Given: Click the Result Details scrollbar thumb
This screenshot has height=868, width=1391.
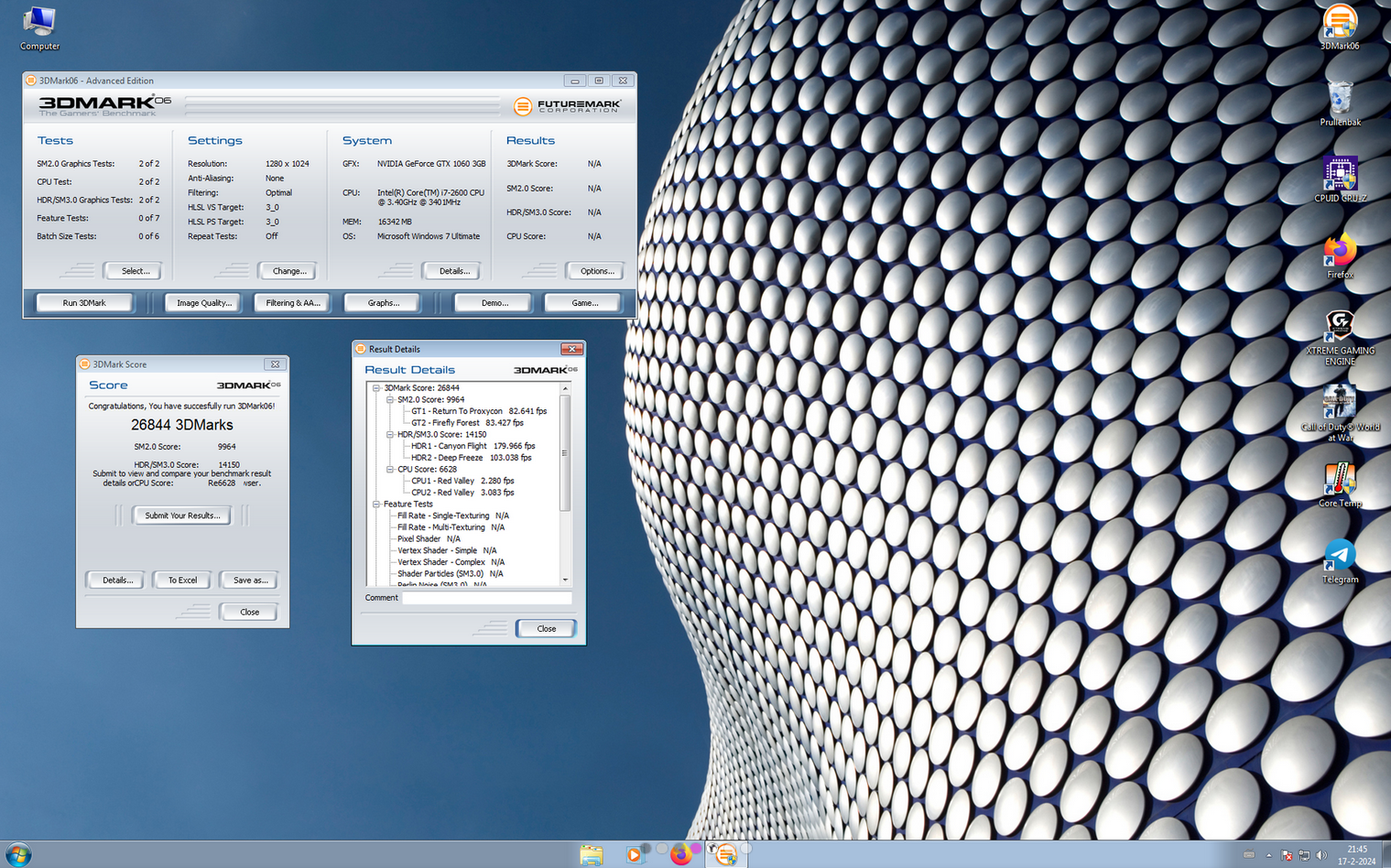Looking at the screenshot, I should point(565,453).
